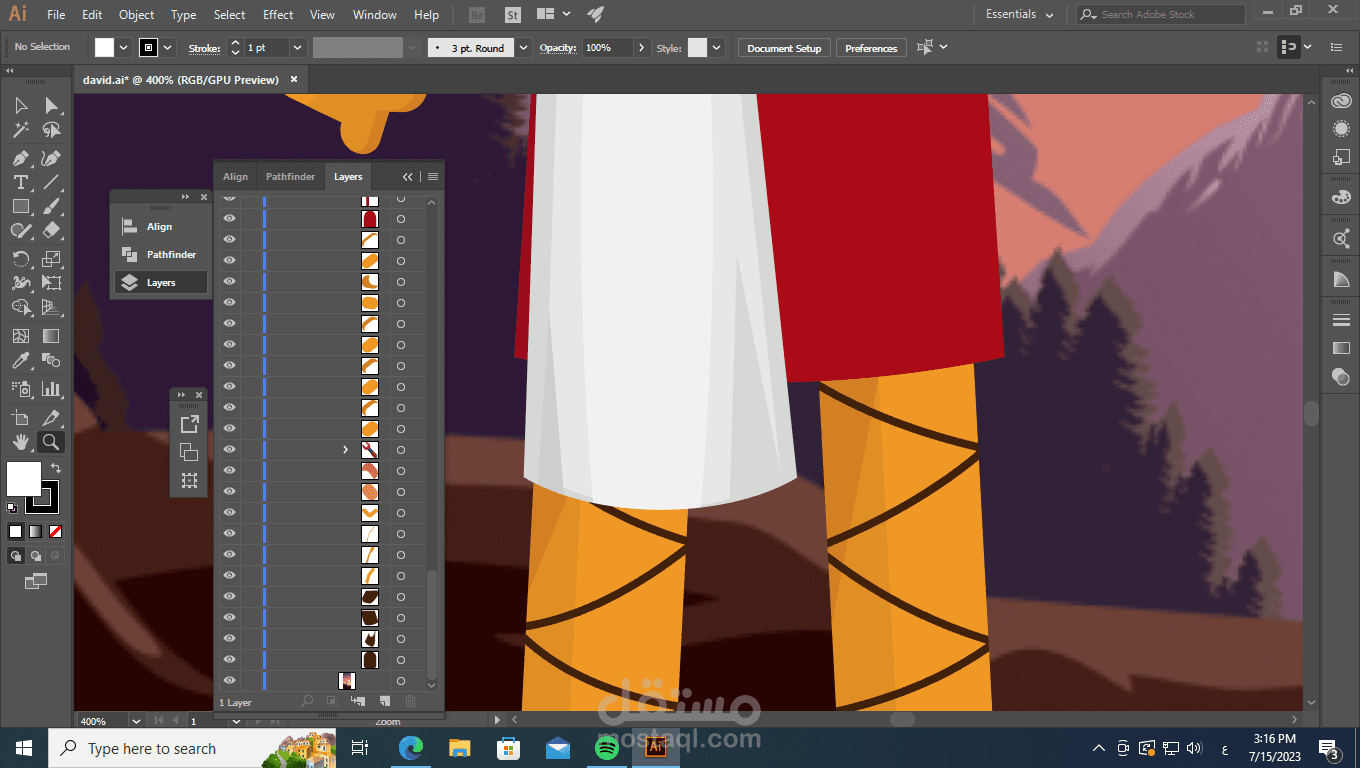The image size is (1360, 768).
Task: Select the Rotate tool
Action: point(20,259)
